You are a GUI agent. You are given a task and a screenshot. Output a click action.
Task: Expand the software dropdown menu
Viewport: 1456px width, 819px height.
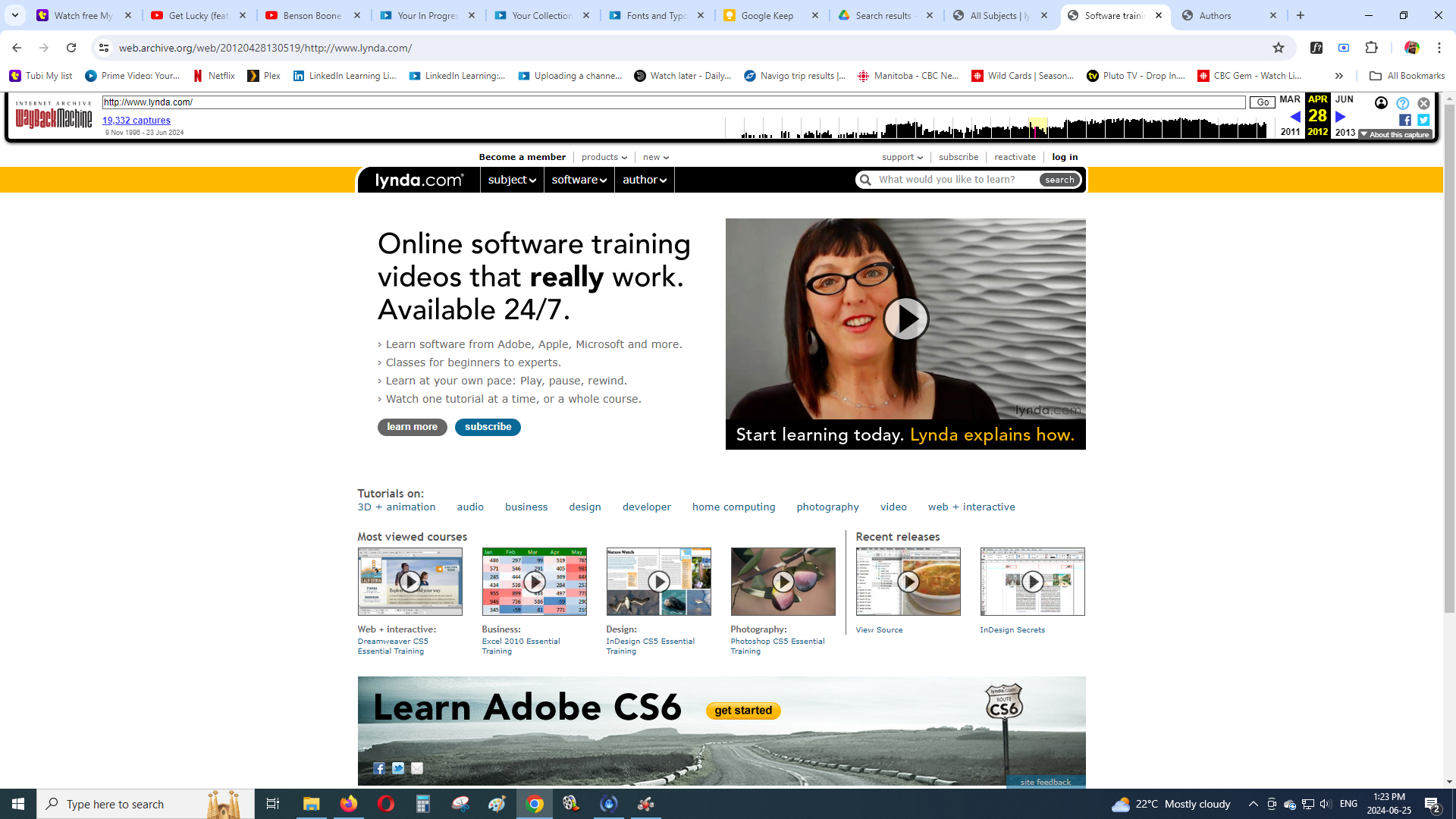[x=579, y=180]
